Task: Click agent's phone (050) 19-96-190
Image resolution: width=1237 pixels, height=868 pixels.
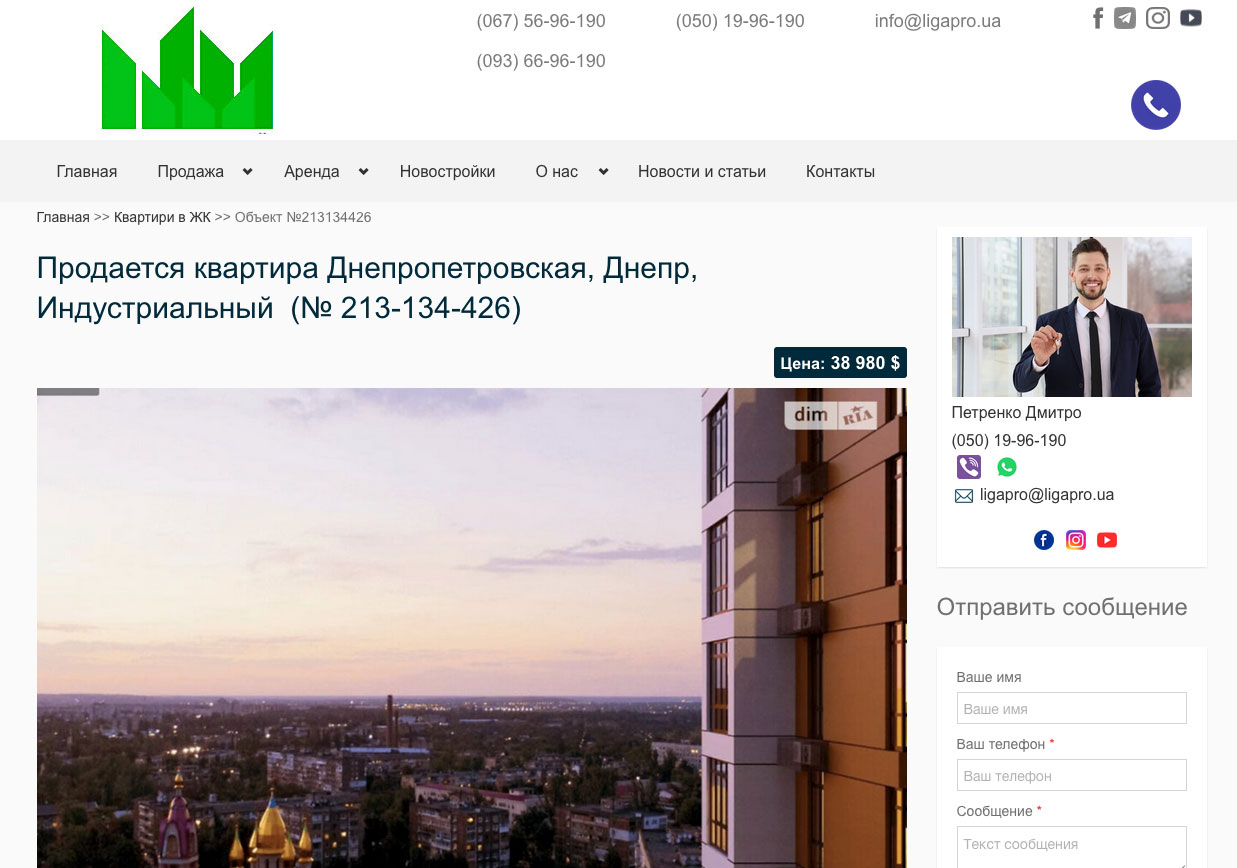Action: pyautogui.click(x=1009, y=441)
